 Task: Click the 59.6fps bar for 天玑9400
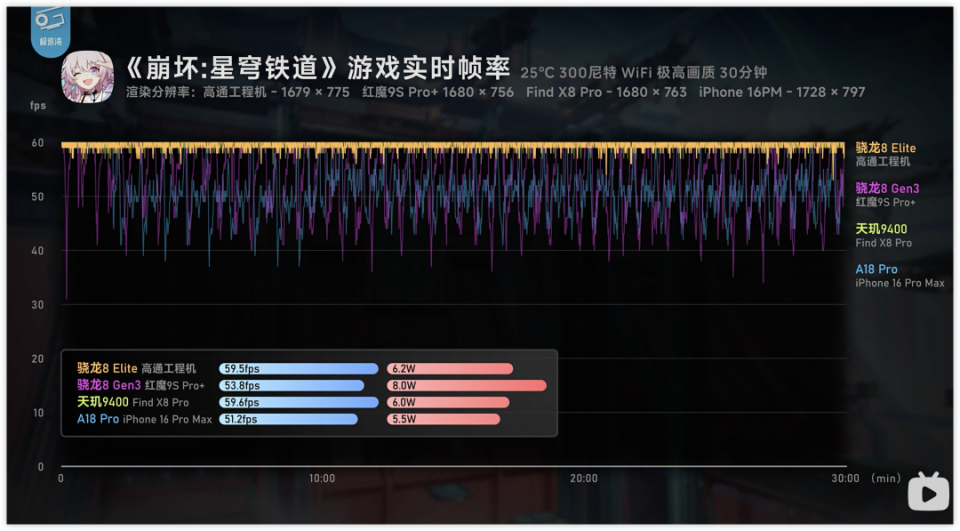click(299, 402)
